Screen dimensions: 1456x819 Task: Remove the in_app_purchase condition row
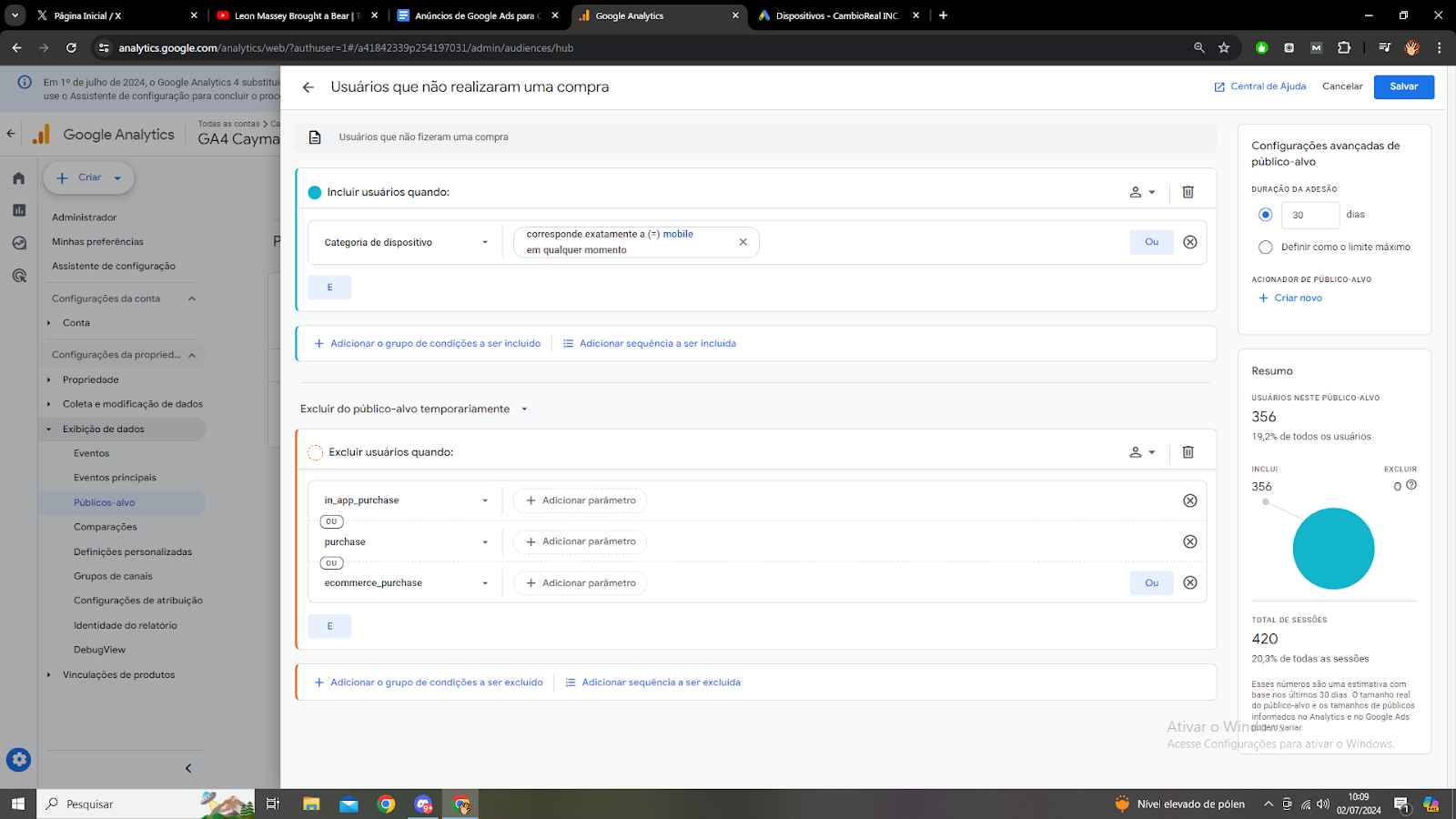[x=1189, y=500]
